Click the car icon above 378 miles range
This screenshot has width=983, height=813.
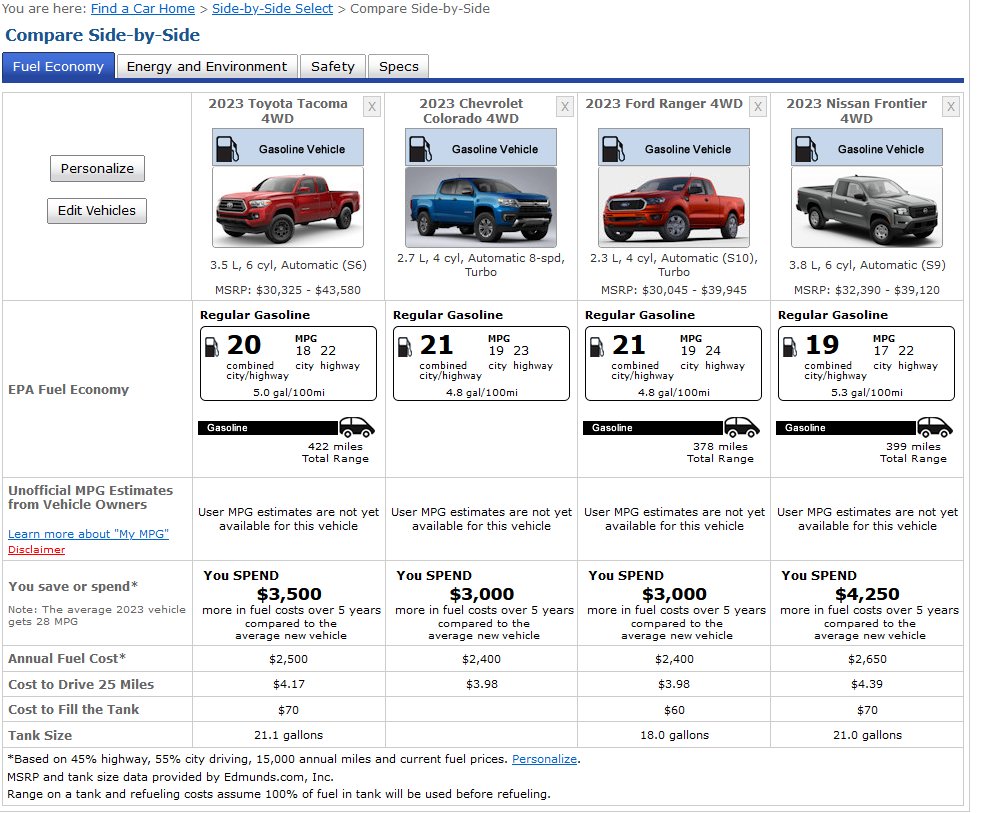pos(742,427)
